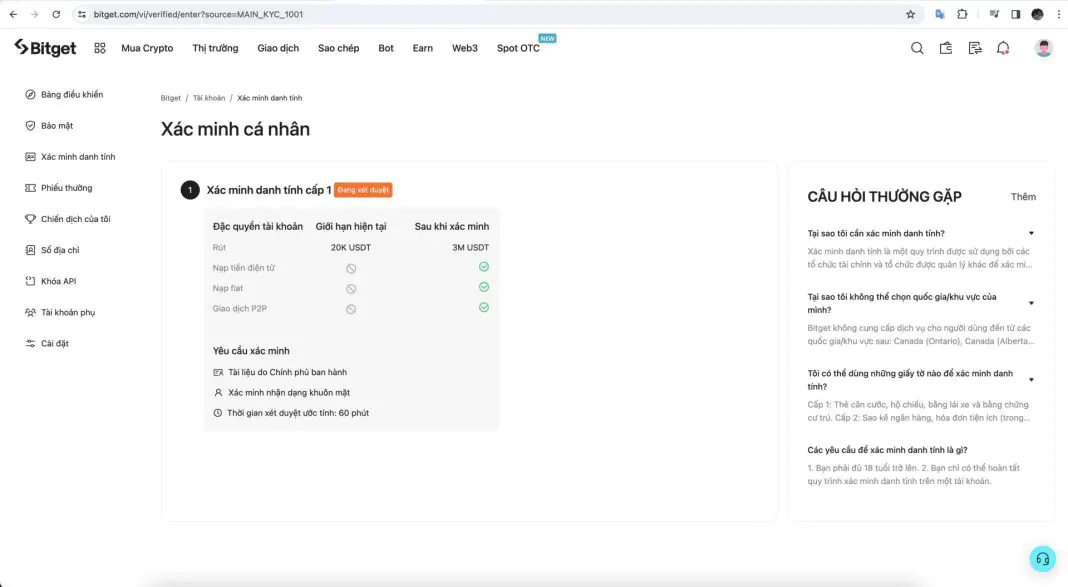Click the Bitget logo
Screen dimensions: 1068x587
point(45,48)
